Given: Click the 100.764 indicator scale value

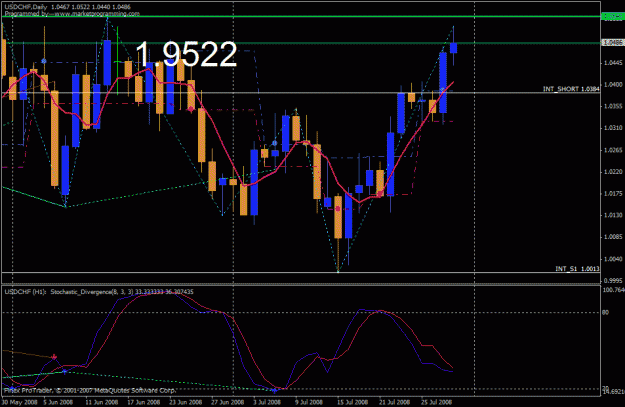Looking at the screenshot, I should [x=613, y=290].
